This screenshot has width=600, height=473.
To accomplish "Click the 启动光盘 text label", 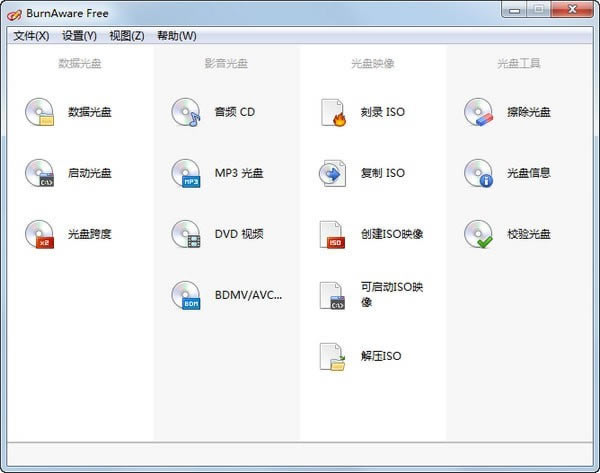I will pos(90,173).
